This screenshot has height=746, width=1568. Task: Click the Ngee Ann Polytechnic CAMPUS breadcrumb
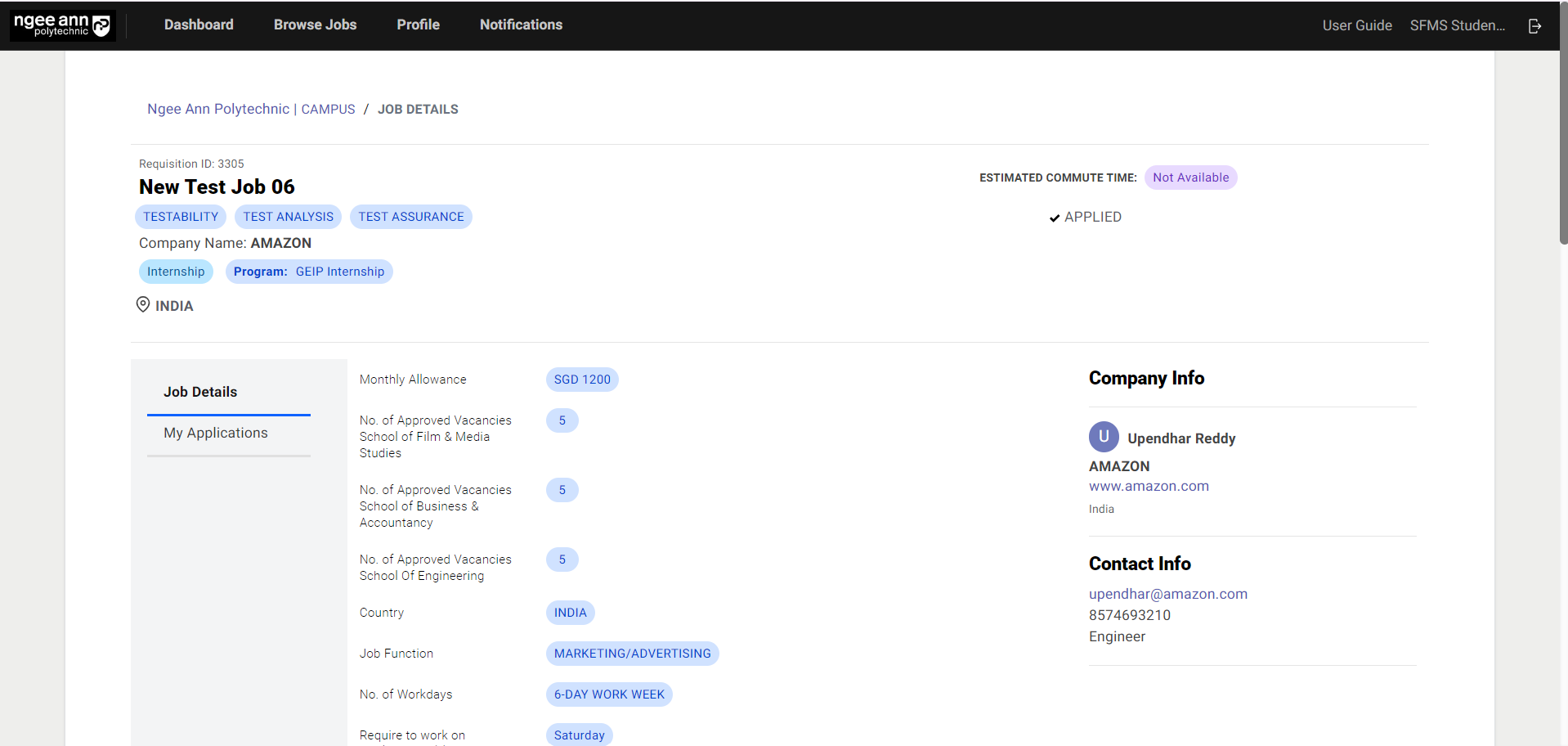pyautogui.click(x=251, y=109)
